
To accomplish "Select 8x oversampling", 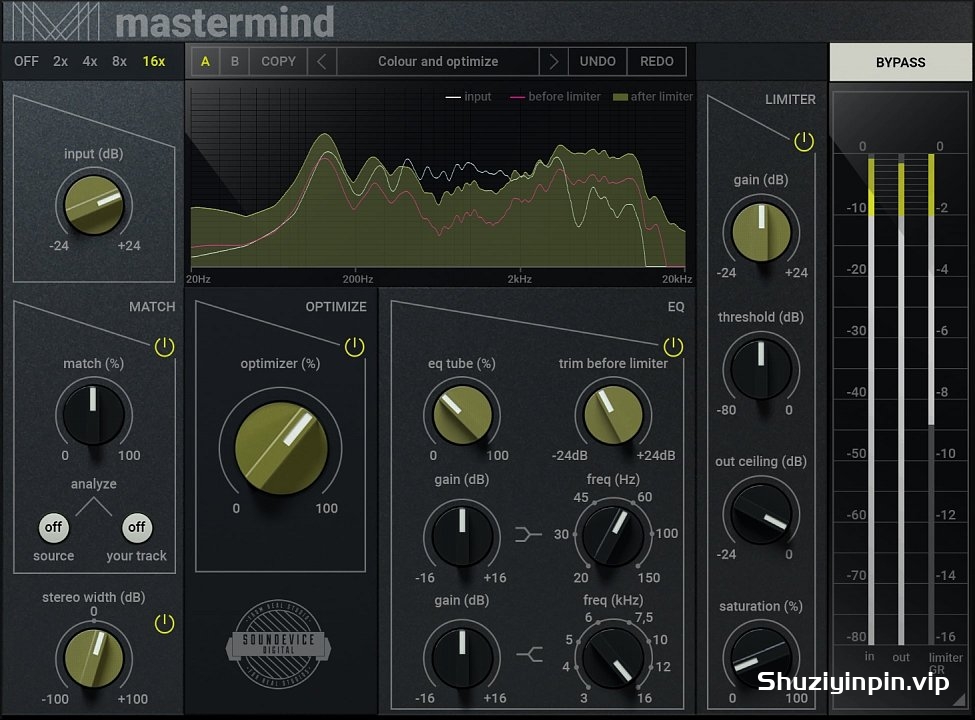I will pyautogui.click(x=119, y=62).
